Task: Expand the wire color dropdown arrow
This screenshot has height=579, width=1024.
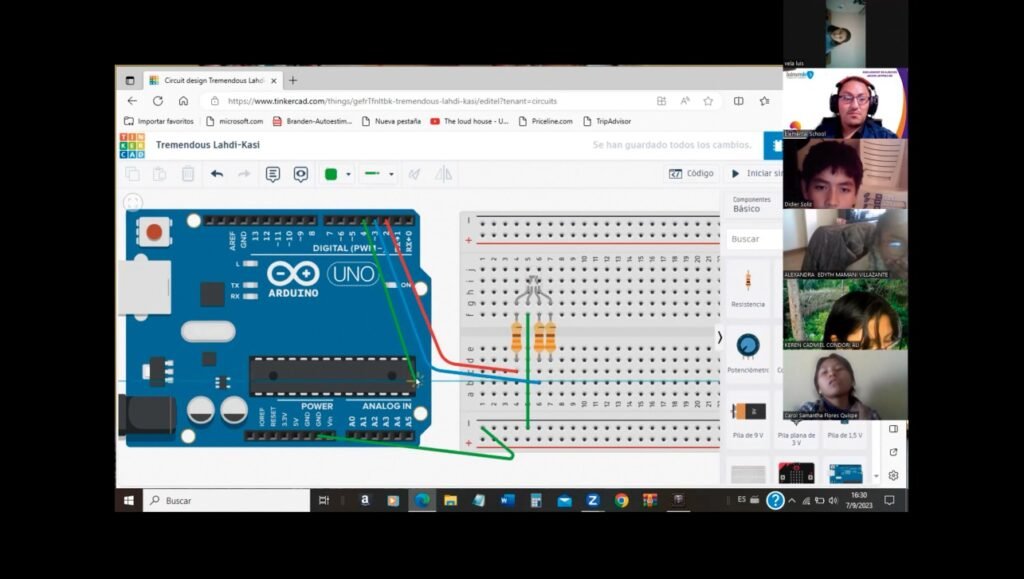Action: point(348,174)
